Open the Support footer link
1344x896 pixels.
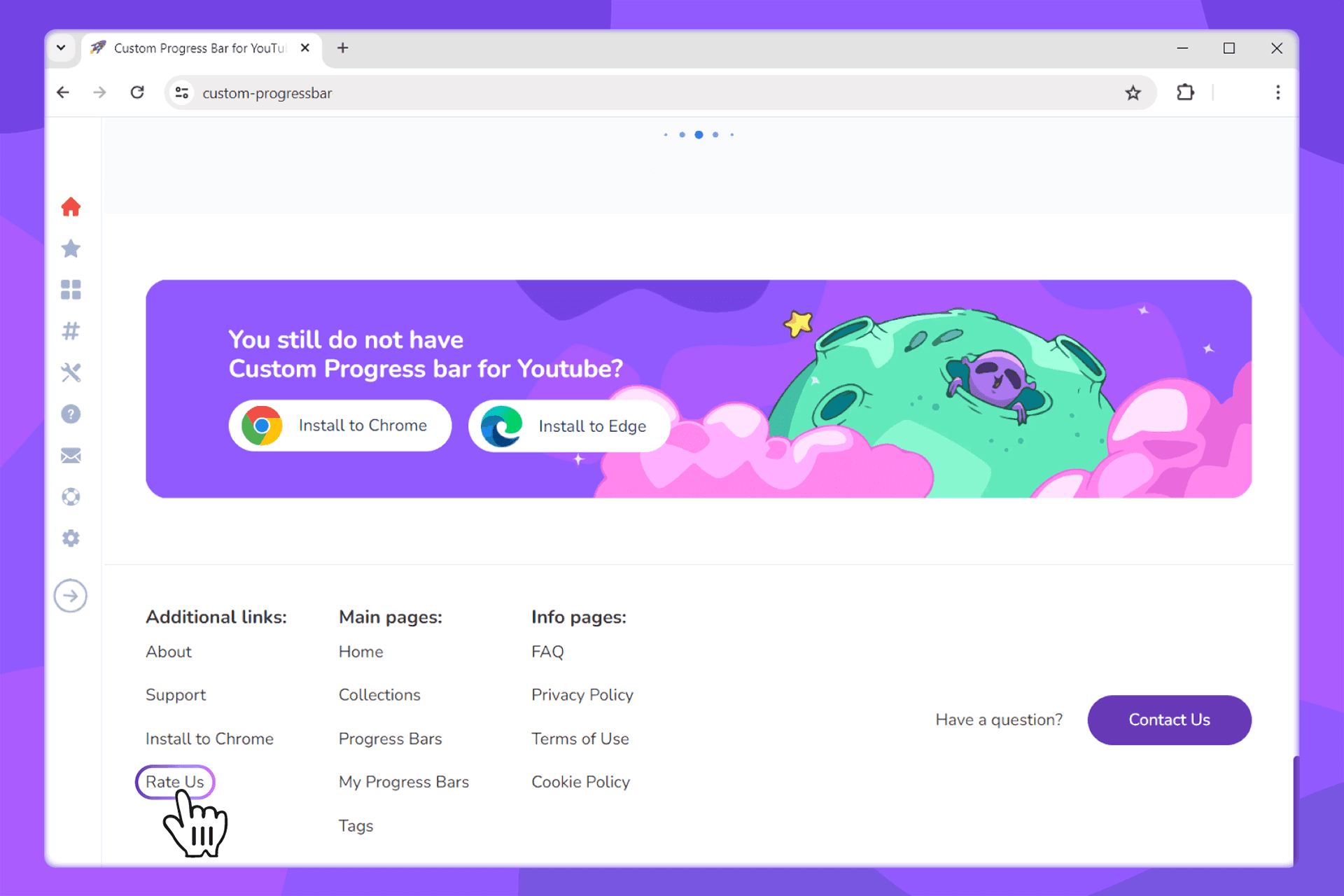[176, 695]
